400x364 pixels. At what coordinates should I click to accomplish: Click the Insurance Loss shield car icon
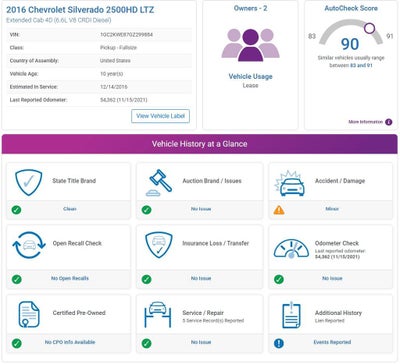point(159,245)
